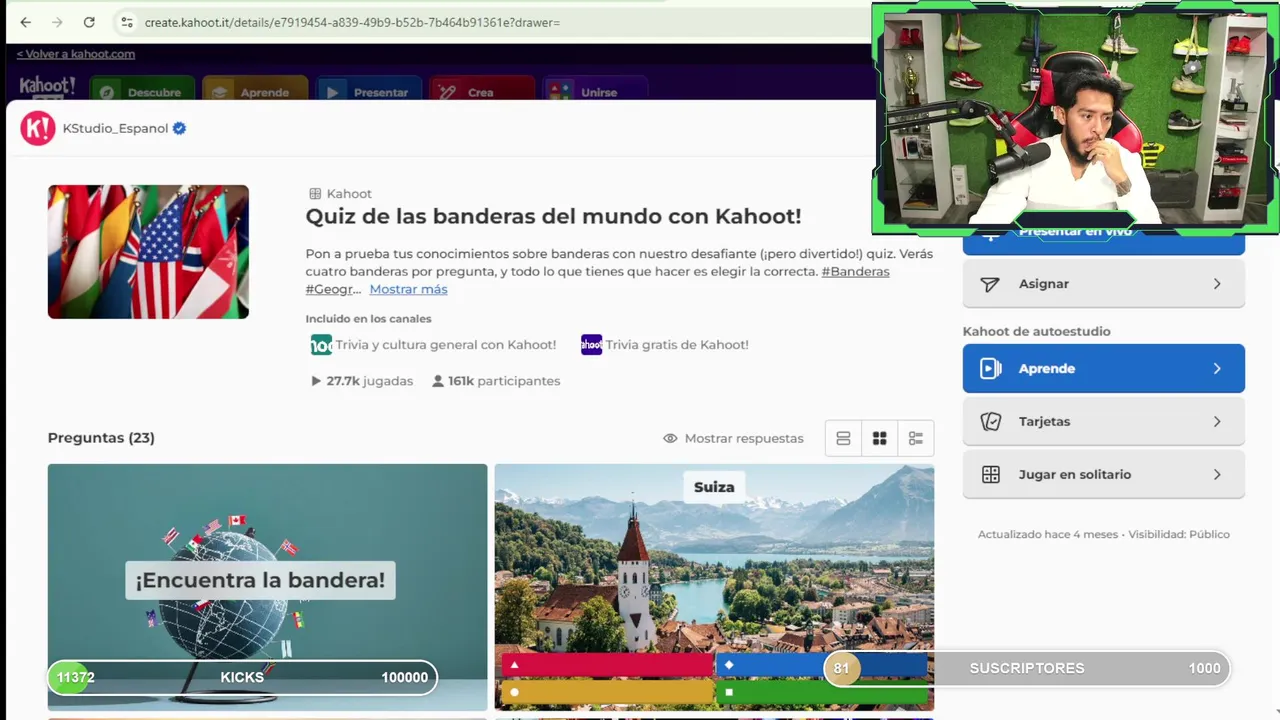Expand the blue Aprende chevron
The image size is (1280, 720).
tap(1217, 368)
